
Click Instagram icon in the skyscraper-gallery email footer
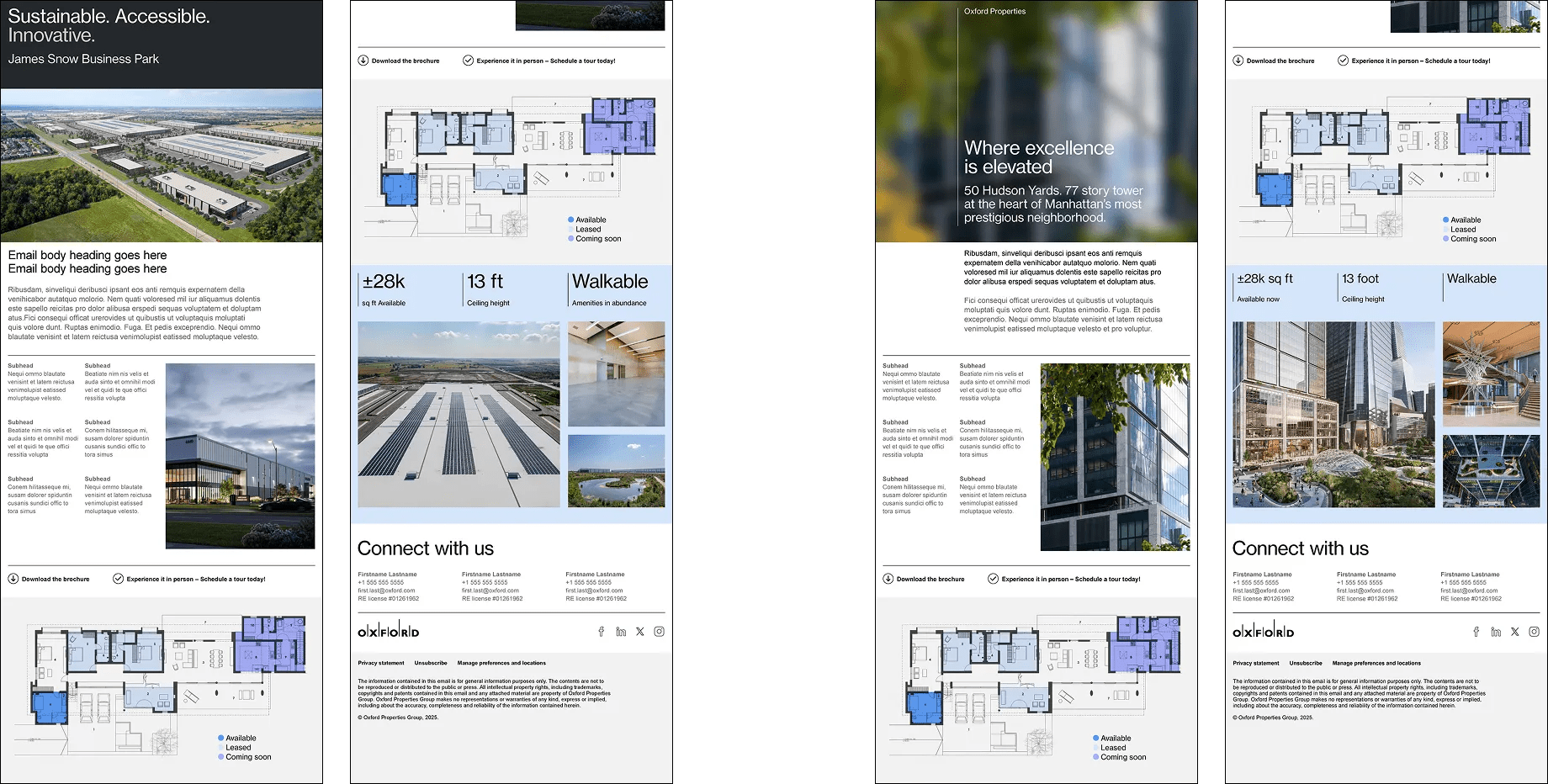(1535, 632)
